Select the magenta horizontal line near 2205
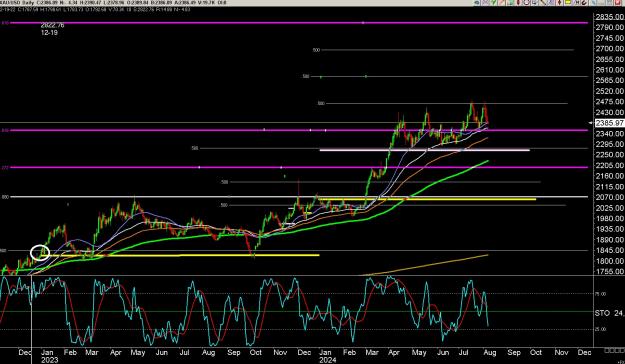The height and width of the screenshot is (364, 625). pos(299,167)
